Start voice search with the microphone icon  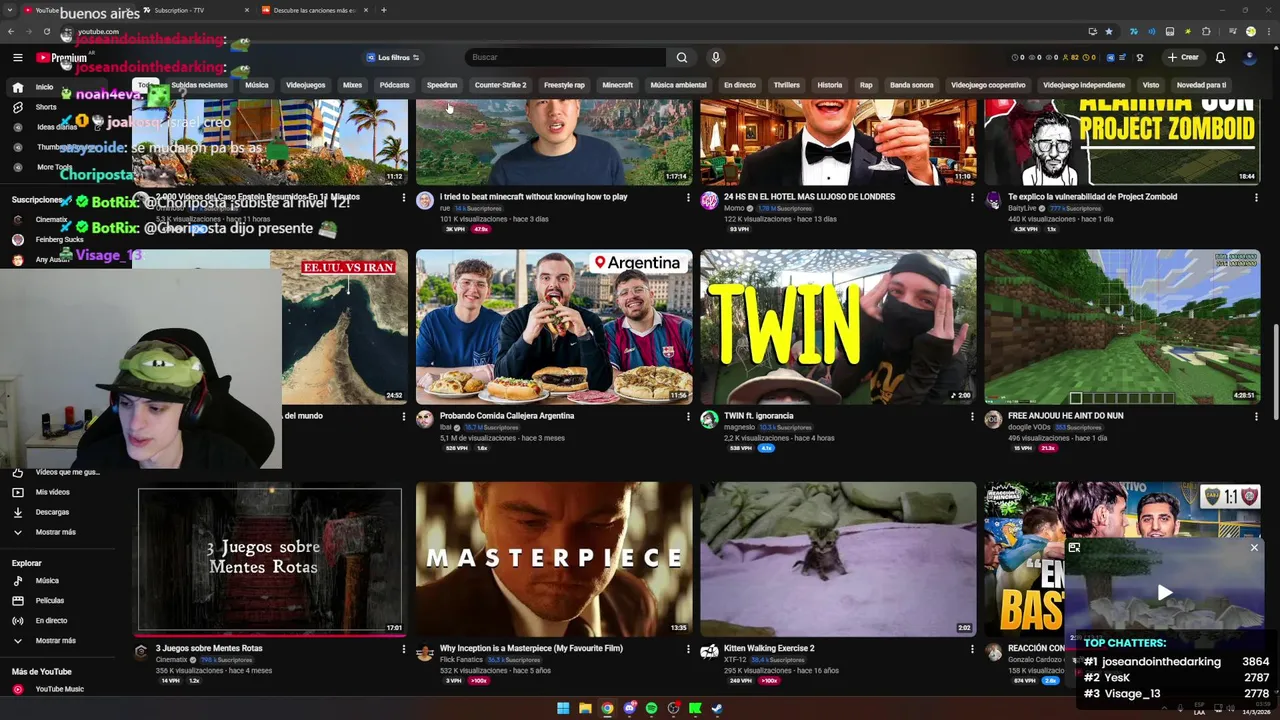tap(715, 57)
